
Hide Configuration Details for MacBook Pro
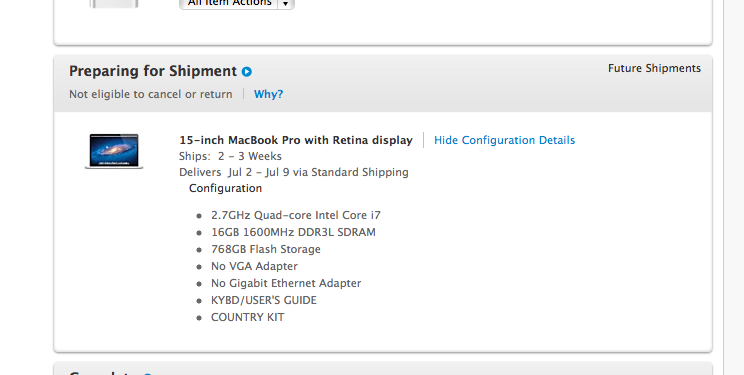click(504, 140)
